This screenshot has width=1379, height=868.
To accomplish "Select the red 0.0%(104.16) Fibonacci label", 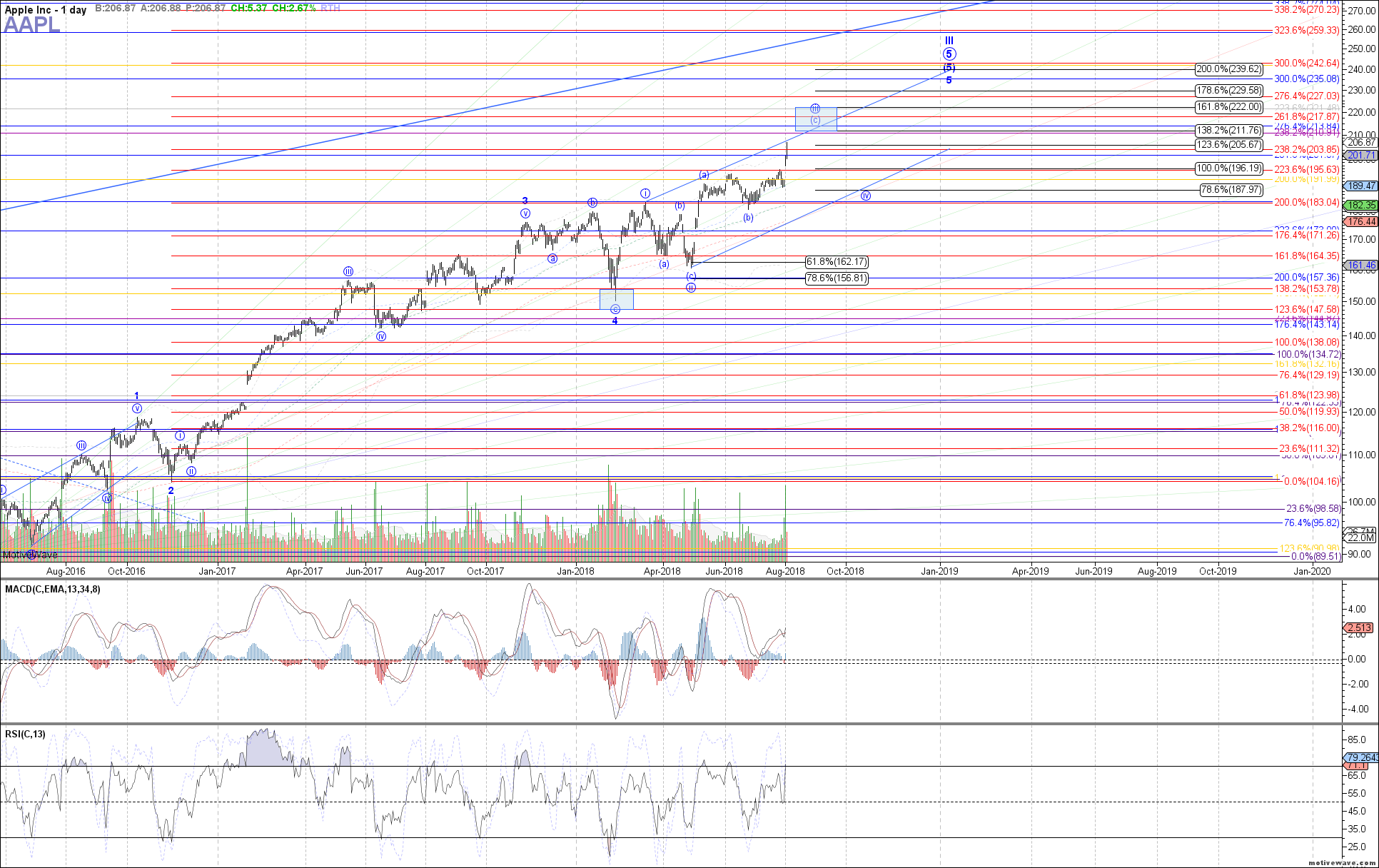I will pos(1311,481).
